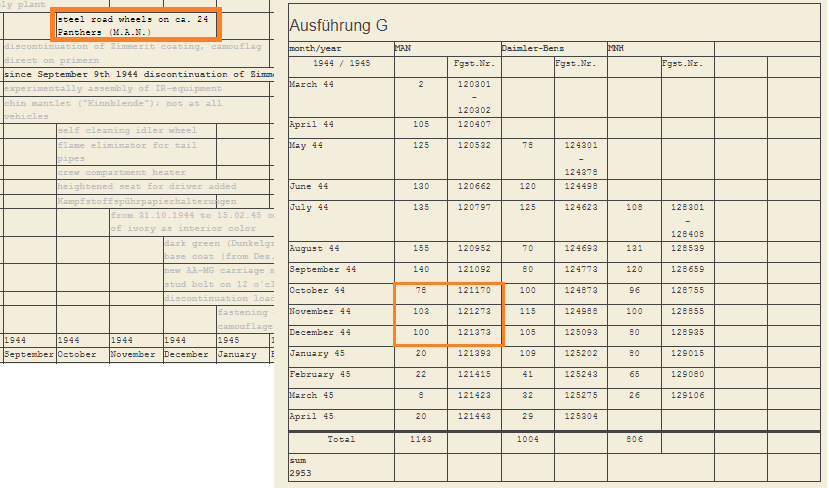The height and width of the screenshot is (488, 829).
Task: Click chassis number 120532 in May 44
Action: pos(474,145)
